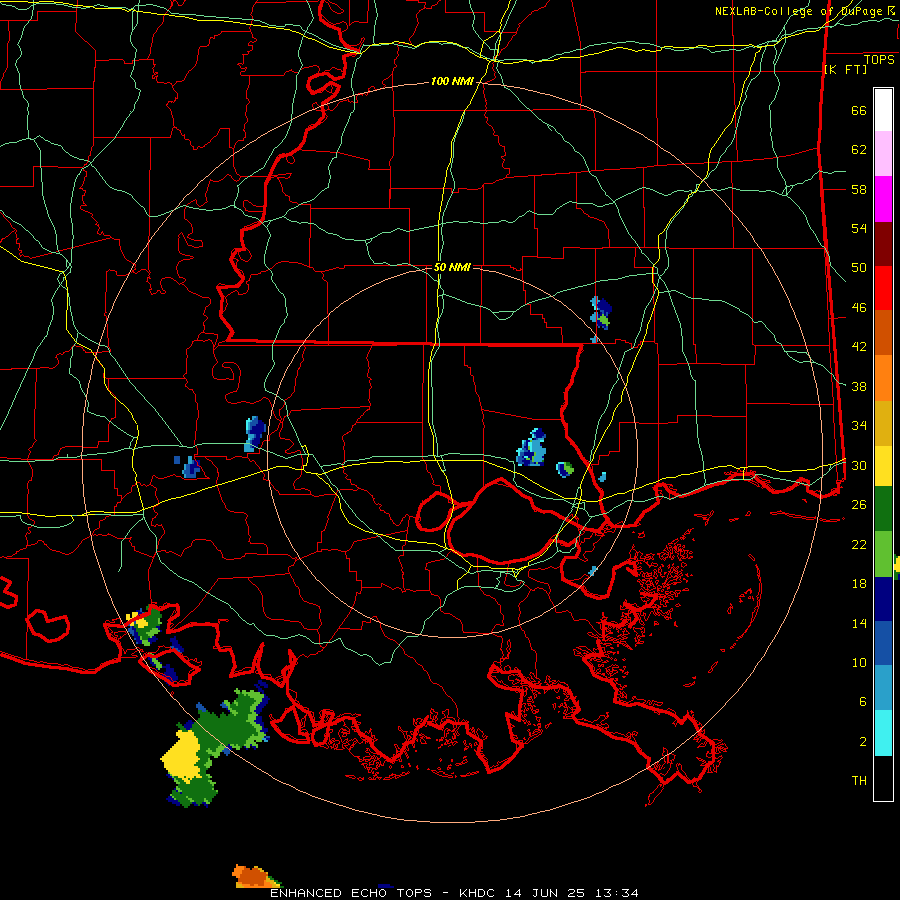Image resolution: width=900 pixels, height=900 pixels.
Task: Click the 'TH' threshold label
Action: (859, 781)
